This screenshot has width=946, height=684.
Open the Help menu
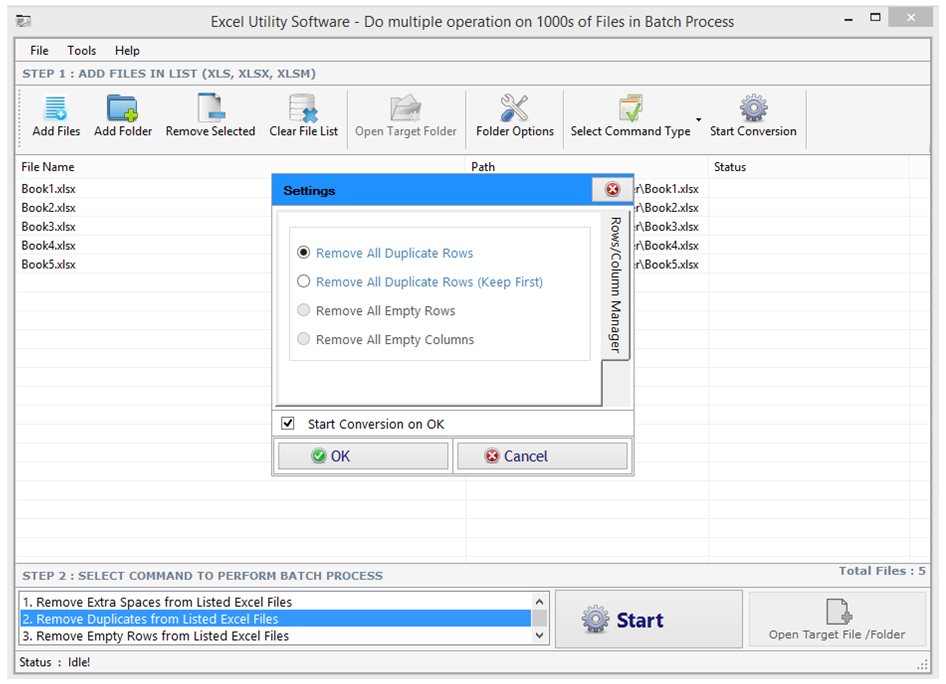127,51
